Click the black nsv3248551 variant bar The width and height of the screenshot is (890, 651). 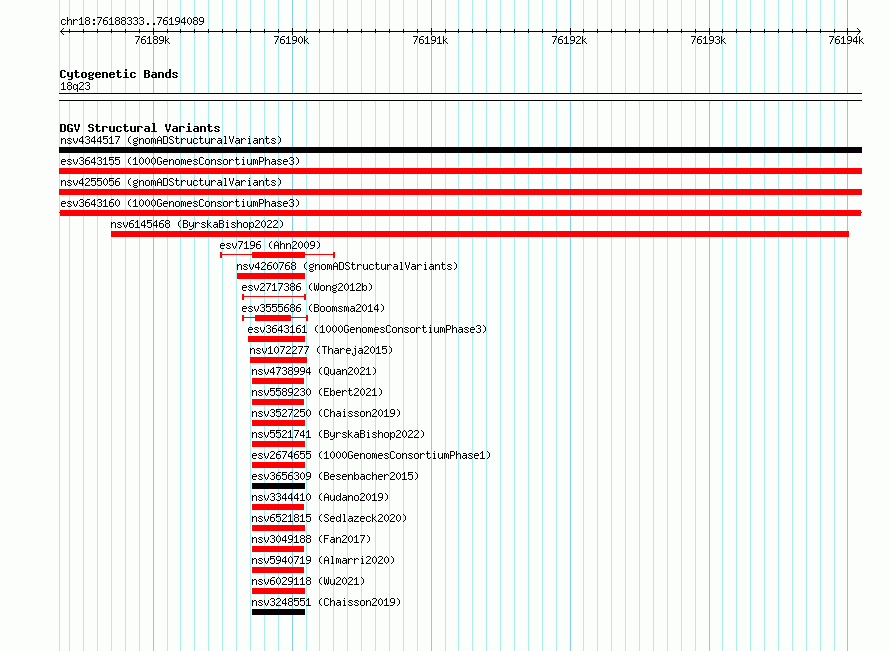click(279, 612)
